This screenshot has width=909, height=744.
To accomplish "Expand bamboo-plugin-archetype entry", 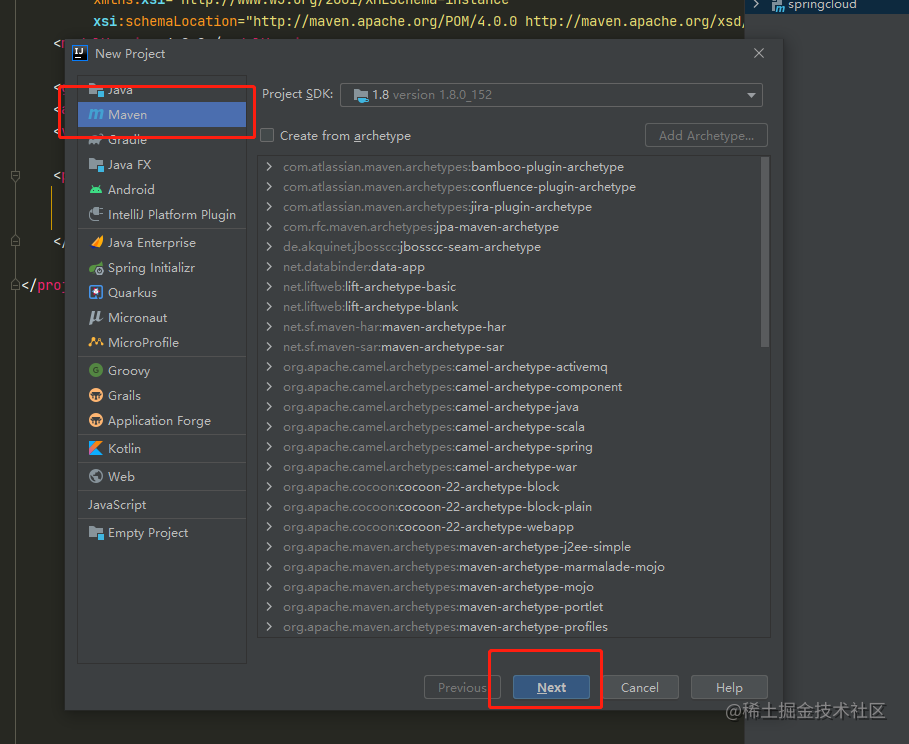I will coord(269,166).
